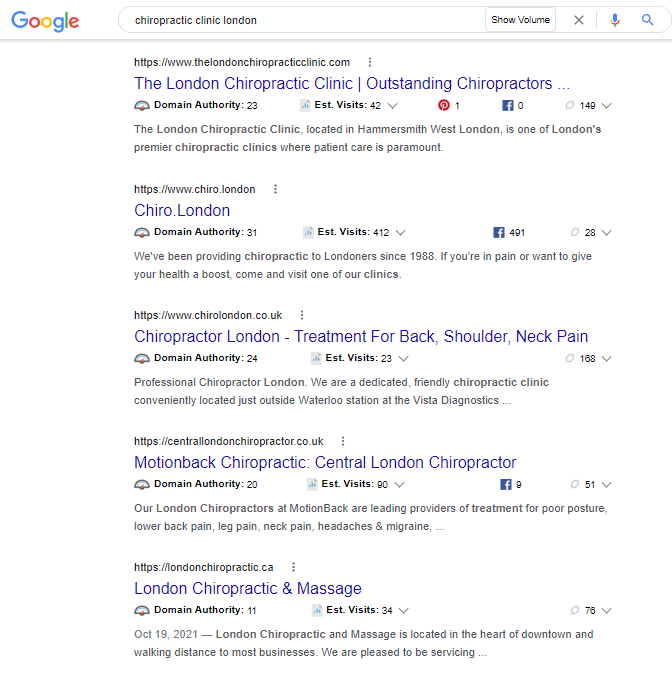Click URL https://londonchiropractic.ca
Screen dimensions: 672x673
[204, 567]
